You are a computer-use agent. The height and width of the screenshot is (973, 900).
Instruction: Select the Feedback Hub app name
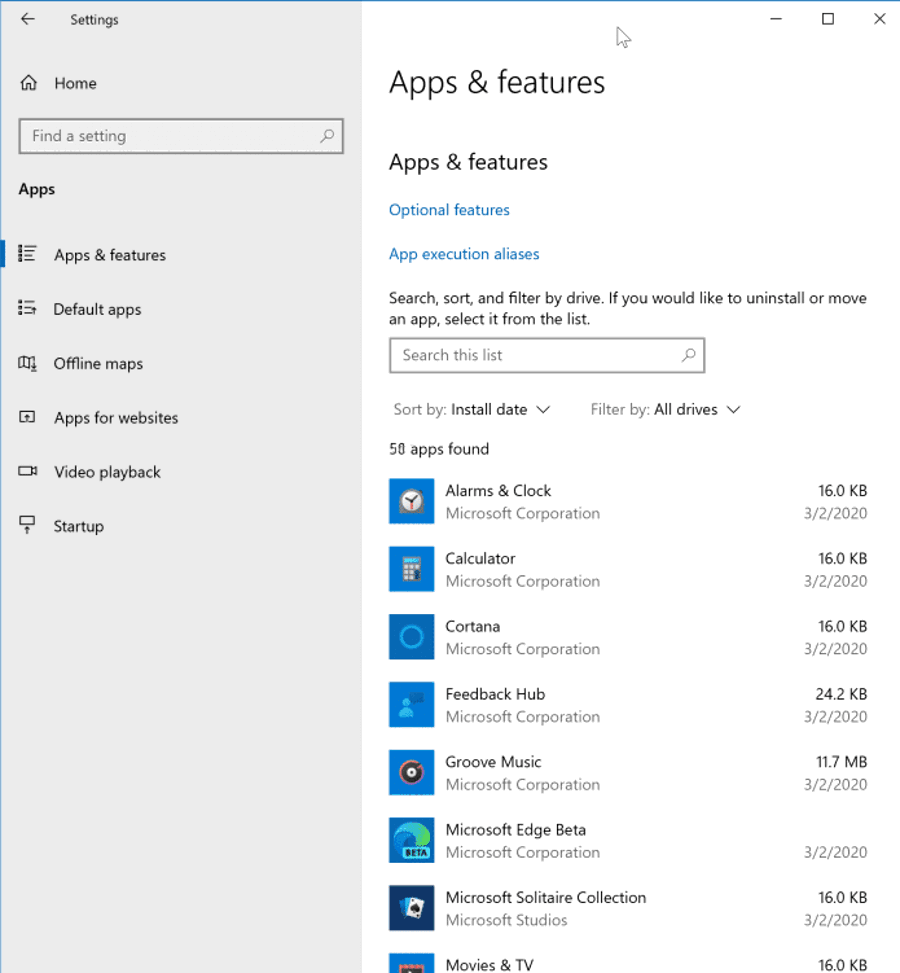coord(495,694)
